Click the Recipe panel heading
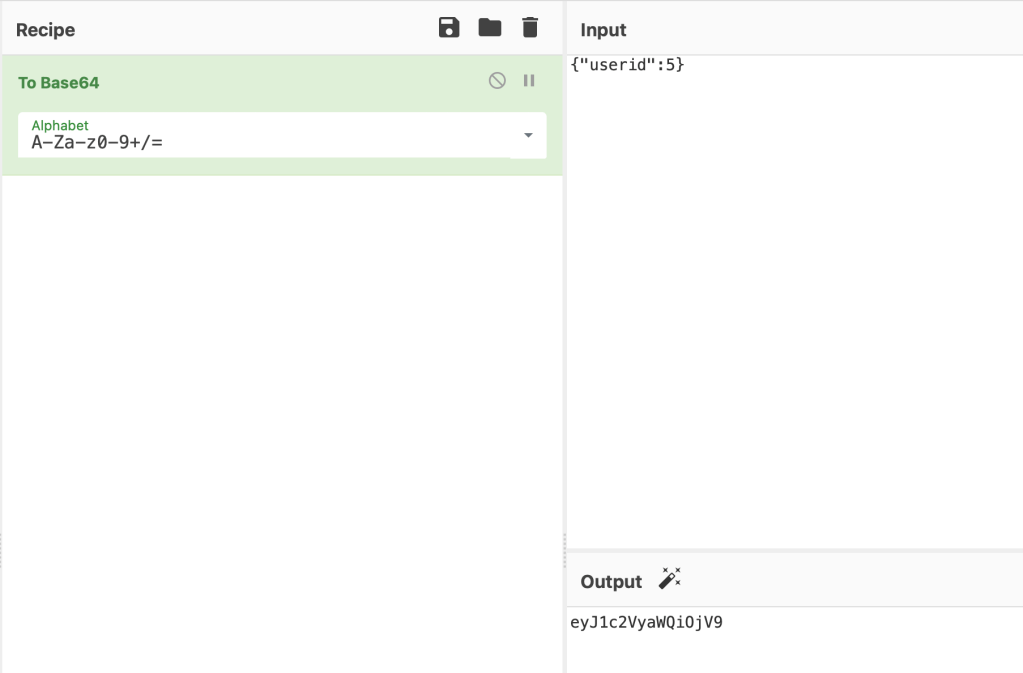 click(x=45, y=30)
